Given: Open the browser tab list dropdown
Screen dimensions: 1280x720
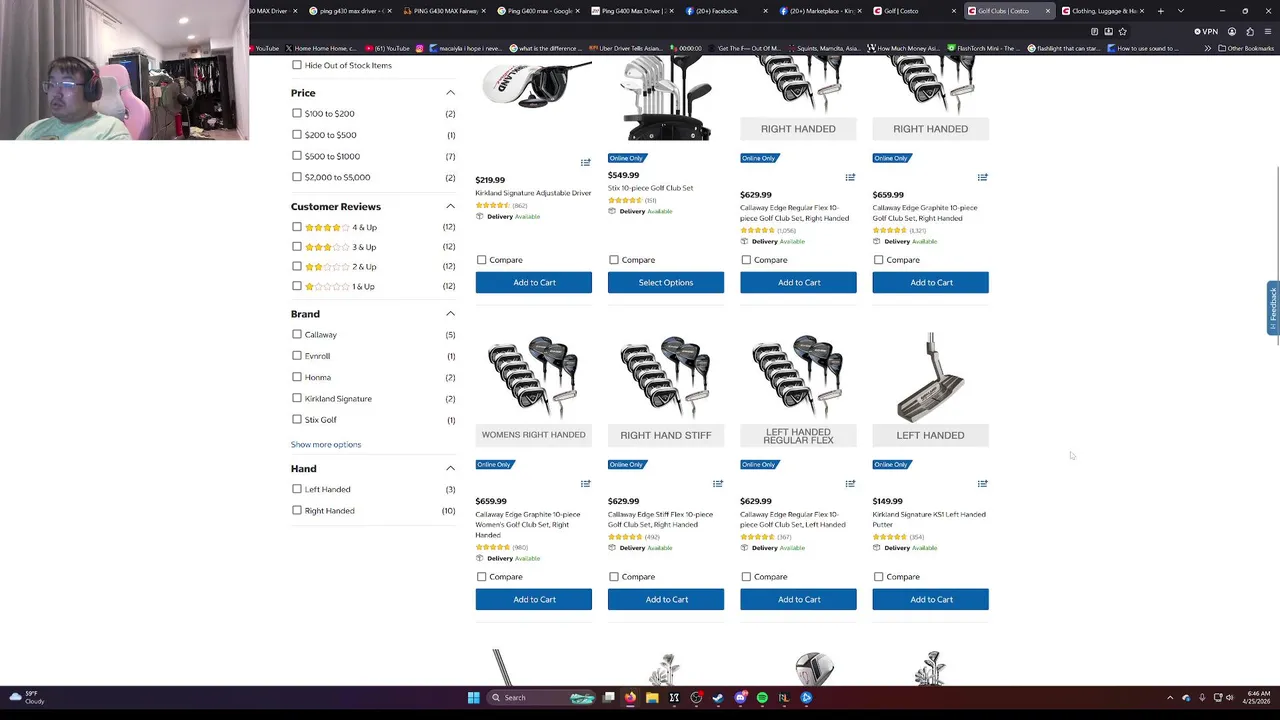Looking at the screenshot, I should pos(1181,11).
